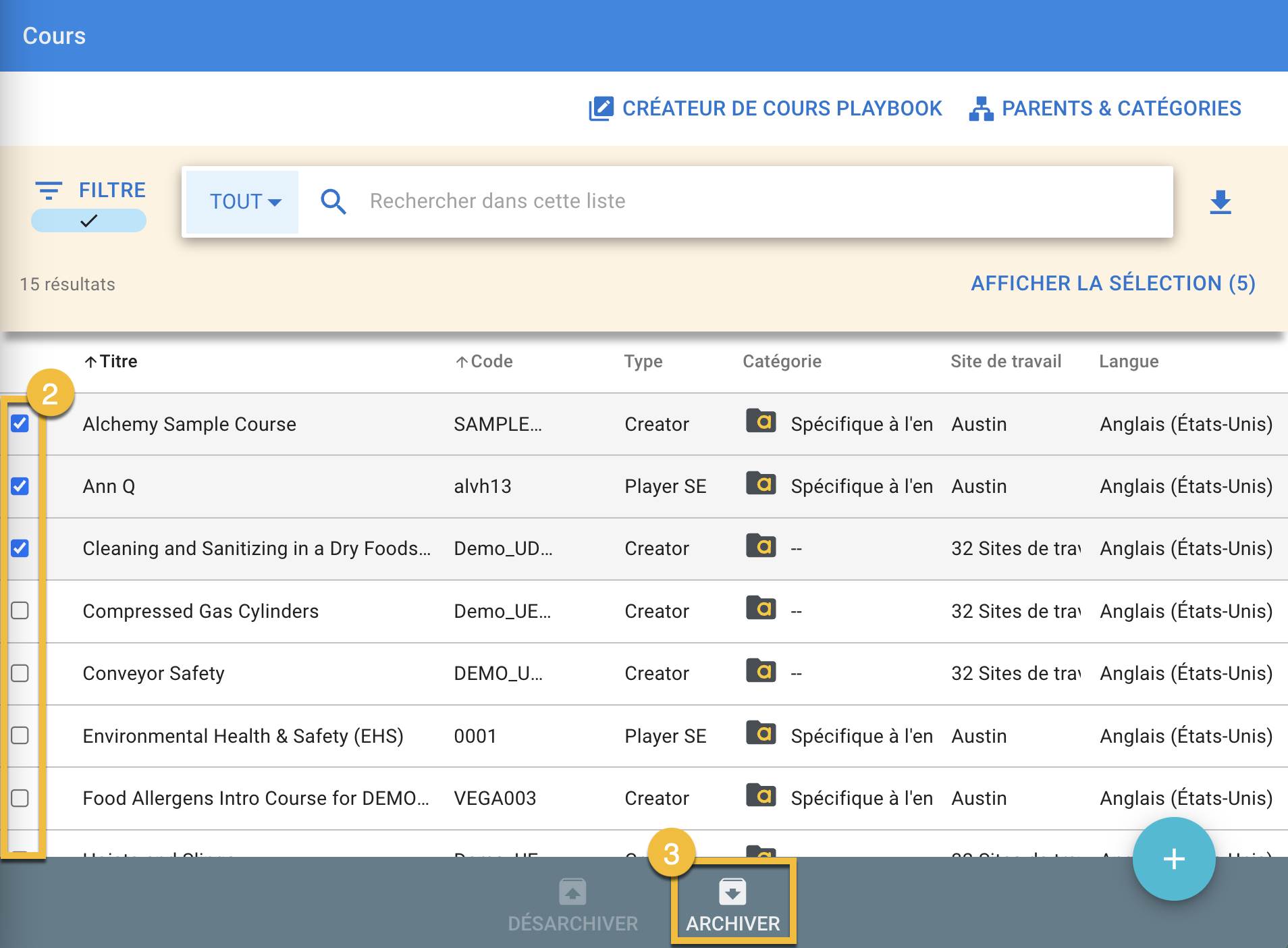Check the Compressed Gas Cylinders checkbox
The image size is (1288, 948).
tap(20, 610)
